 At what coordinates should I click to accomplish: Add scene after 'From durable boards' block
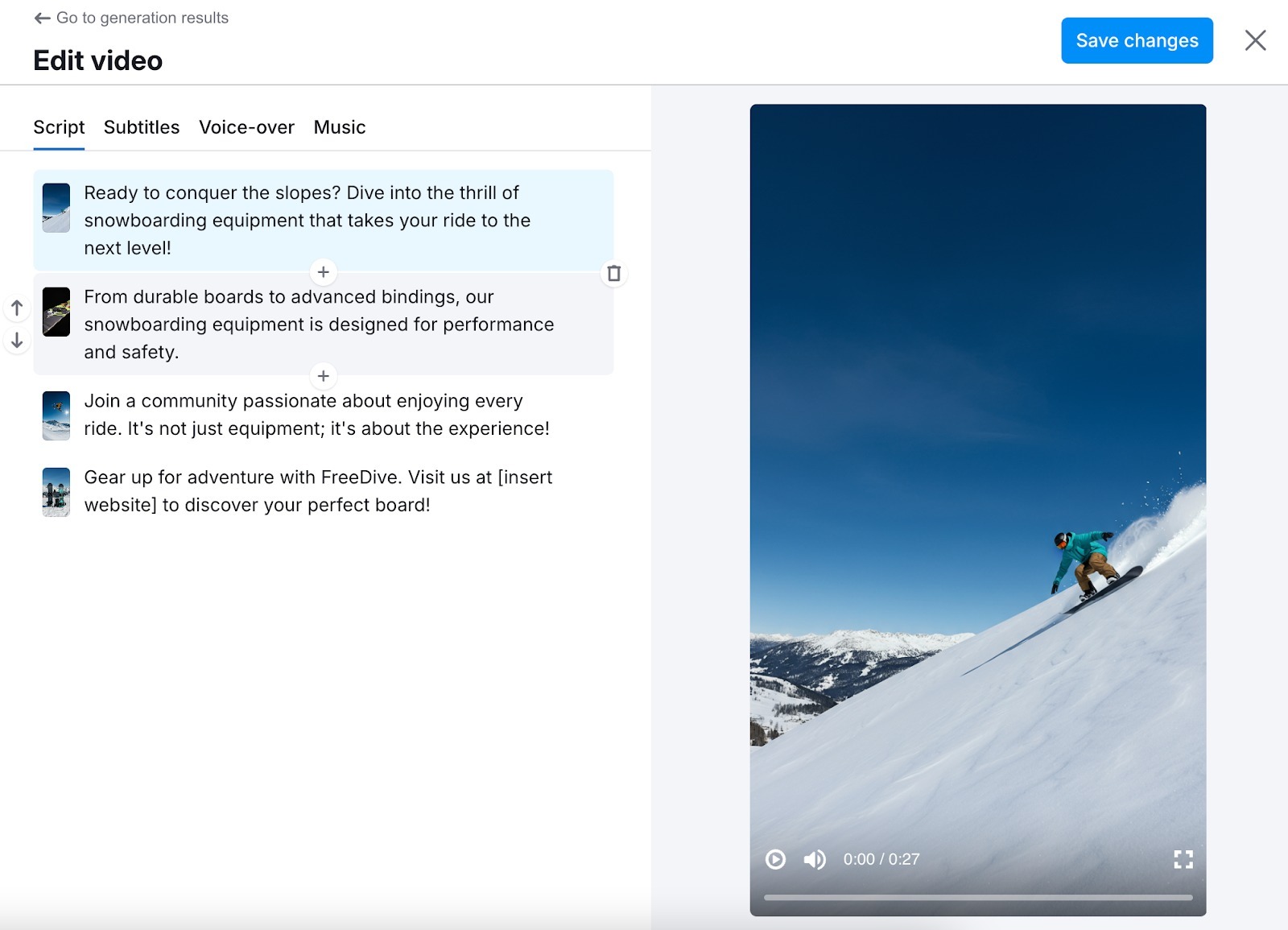pos(323,376)
